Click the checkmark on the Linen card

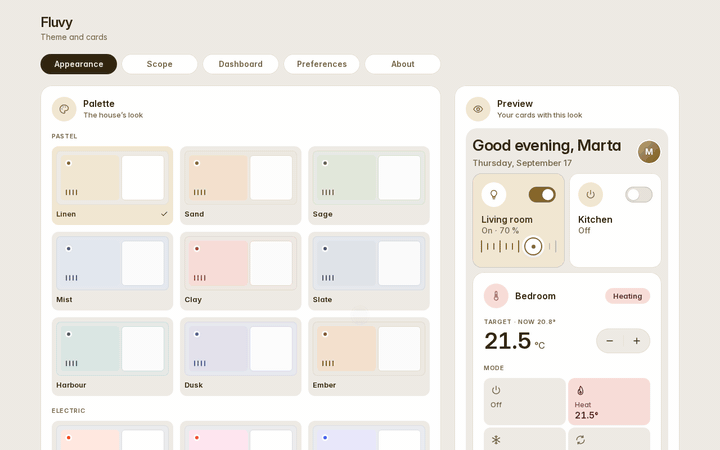point(164,214)
